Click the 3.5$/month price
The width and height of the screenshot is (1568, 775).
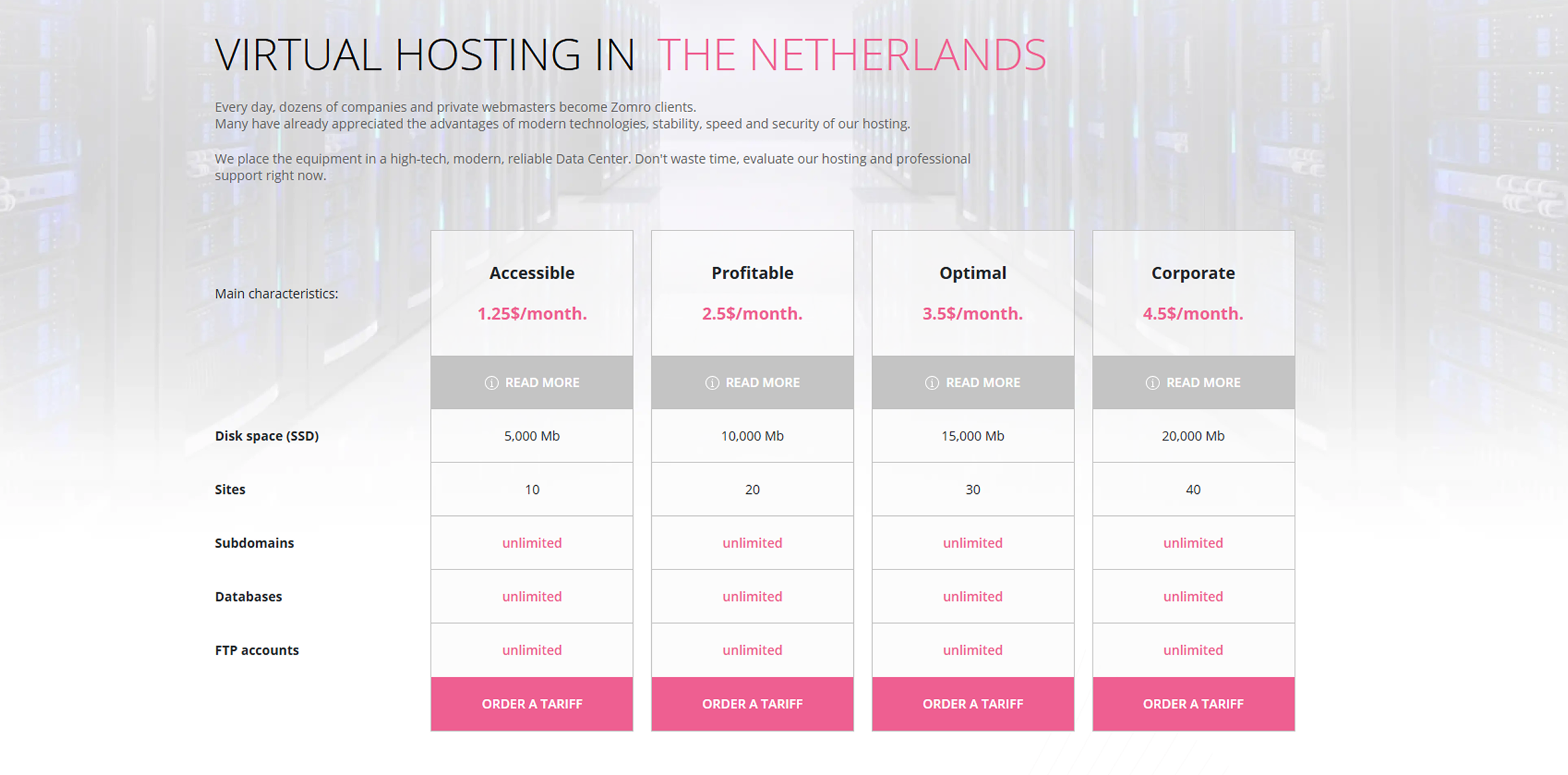click(x=973, y=313)
